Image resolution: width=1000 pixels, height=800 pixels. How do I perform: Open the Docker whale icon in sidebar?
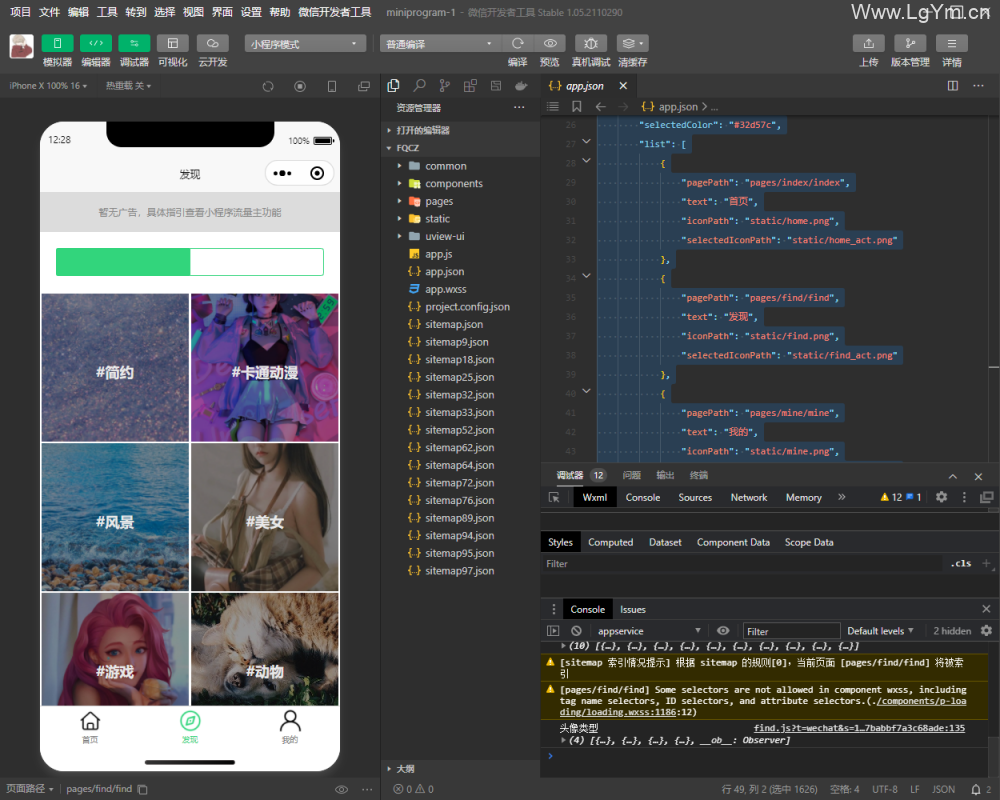(x=521, y=85)
